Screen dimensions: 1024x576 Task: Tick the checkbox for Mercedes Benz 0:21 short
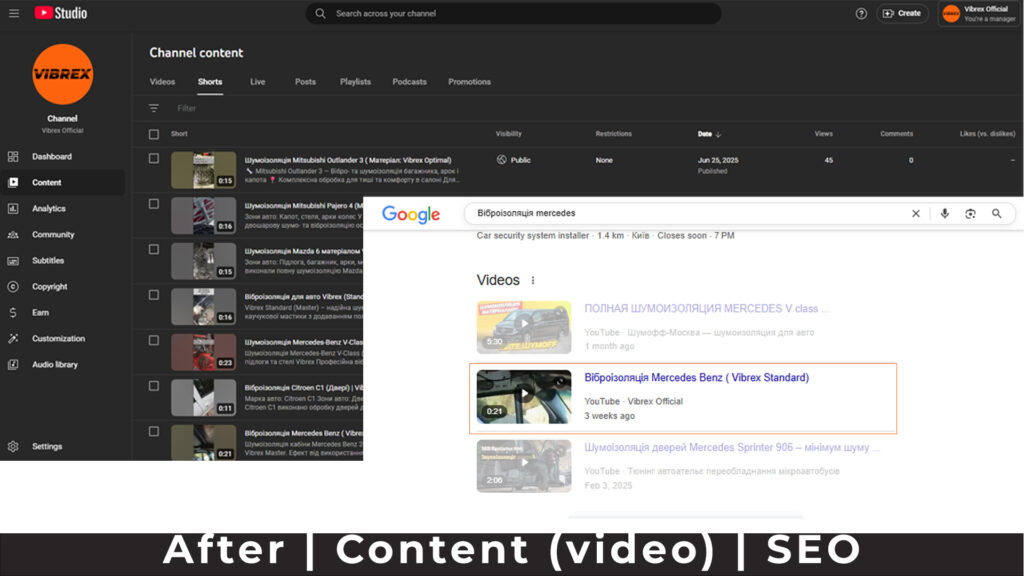[x=153, y=432]
